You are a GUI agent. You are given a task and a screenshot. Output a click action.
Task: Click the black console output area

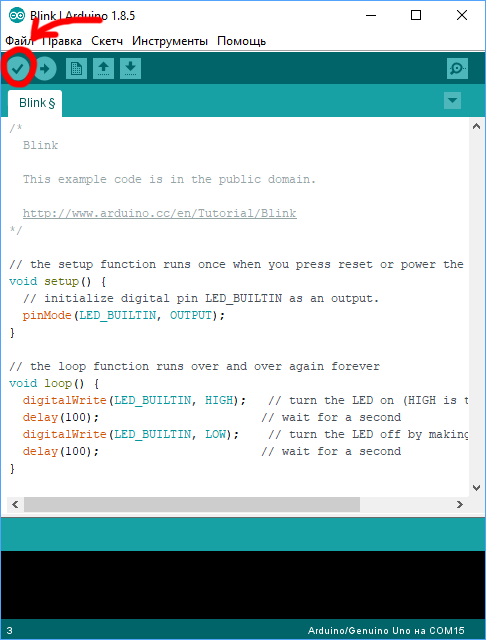[243, 584]
